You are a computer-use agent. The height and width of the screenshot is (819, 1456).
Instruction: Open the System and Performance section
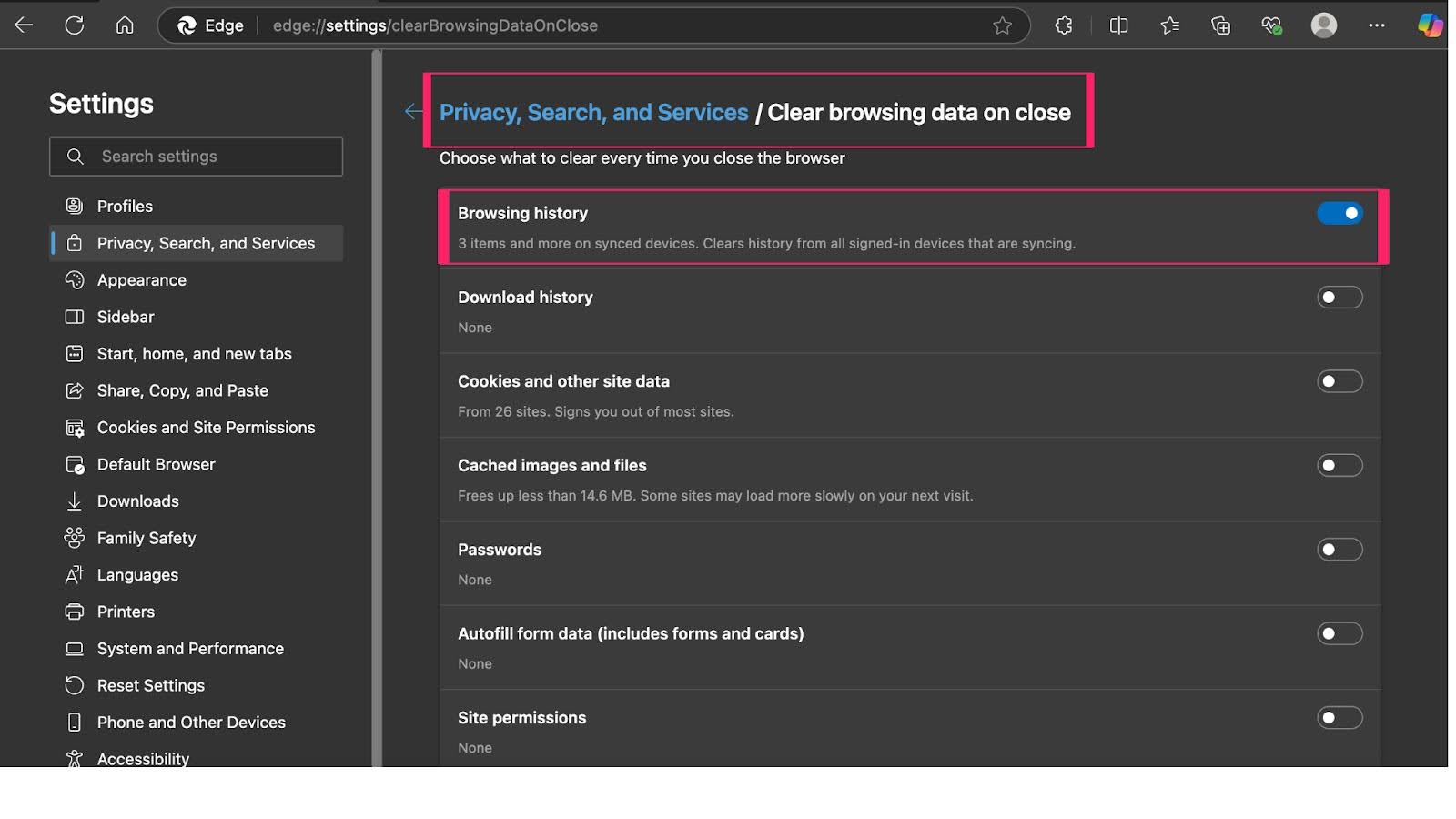pyautogui.click(x=190, y=649)
